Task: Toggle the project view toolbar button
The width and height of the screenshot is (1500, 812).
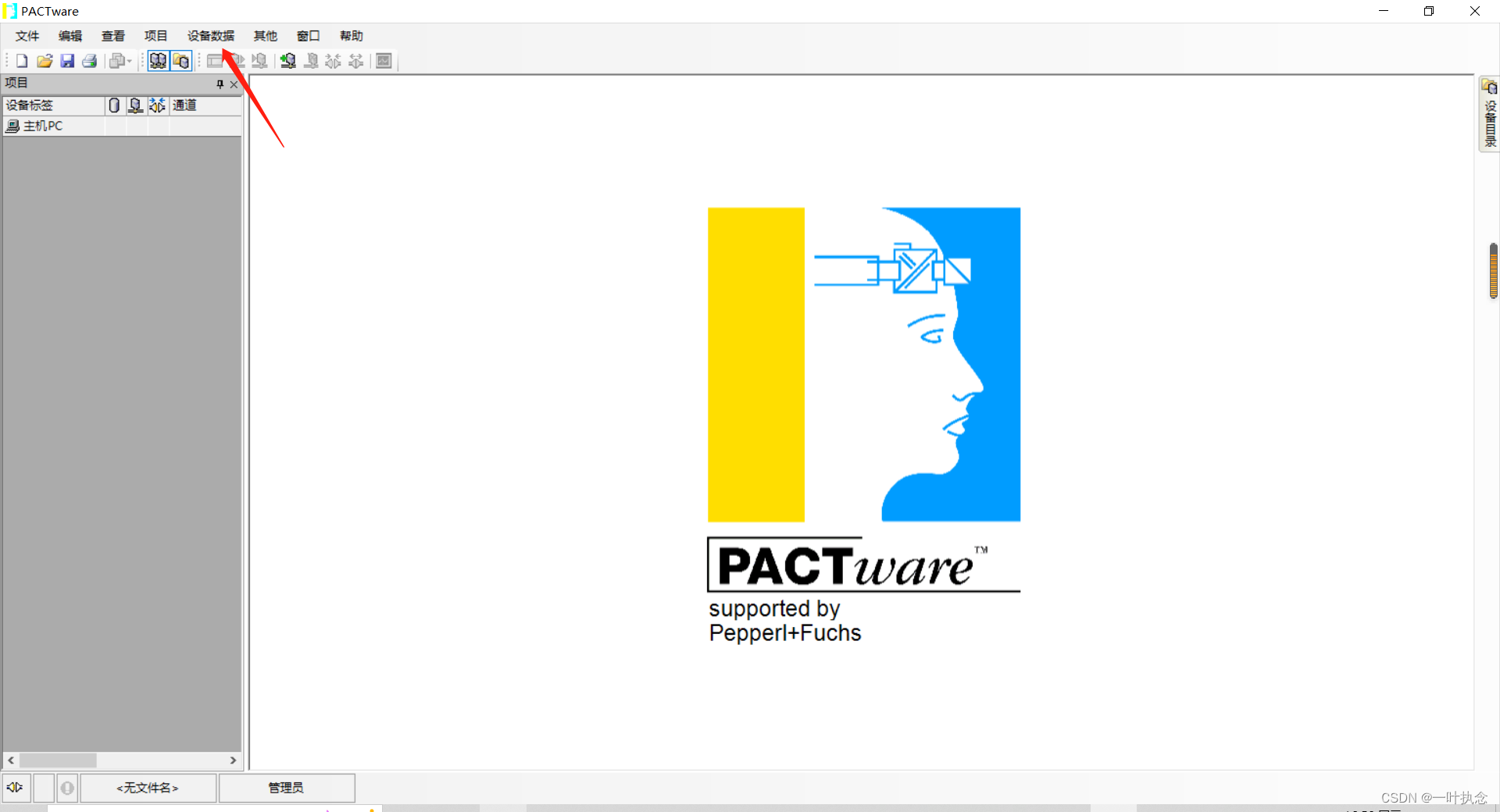Action: pyautogui.click(x=159, y=61)
